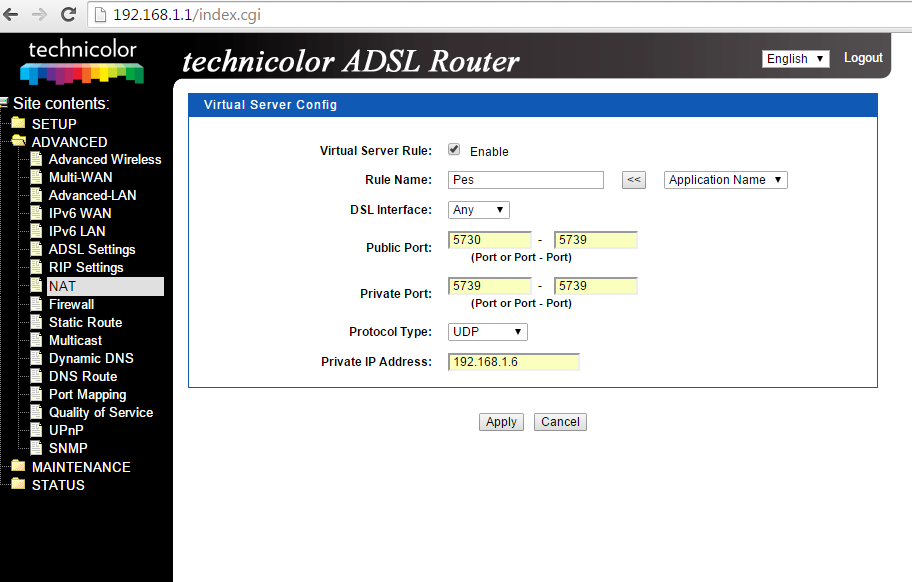Open the MAINTENANCE section
Image resolution: width=912 pixels, height=582 pixels.
(x=81, y=467)
